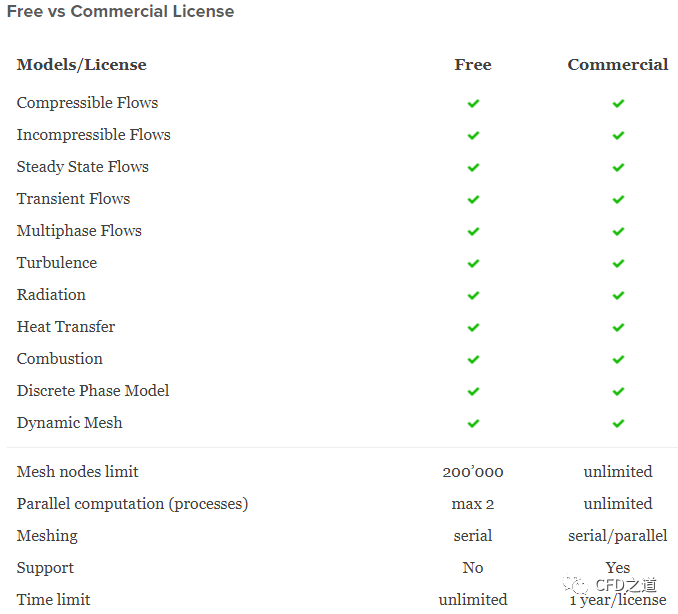Click the Free column header
The height and width of the screenshot is (614, 678).
tap(473, 65)
